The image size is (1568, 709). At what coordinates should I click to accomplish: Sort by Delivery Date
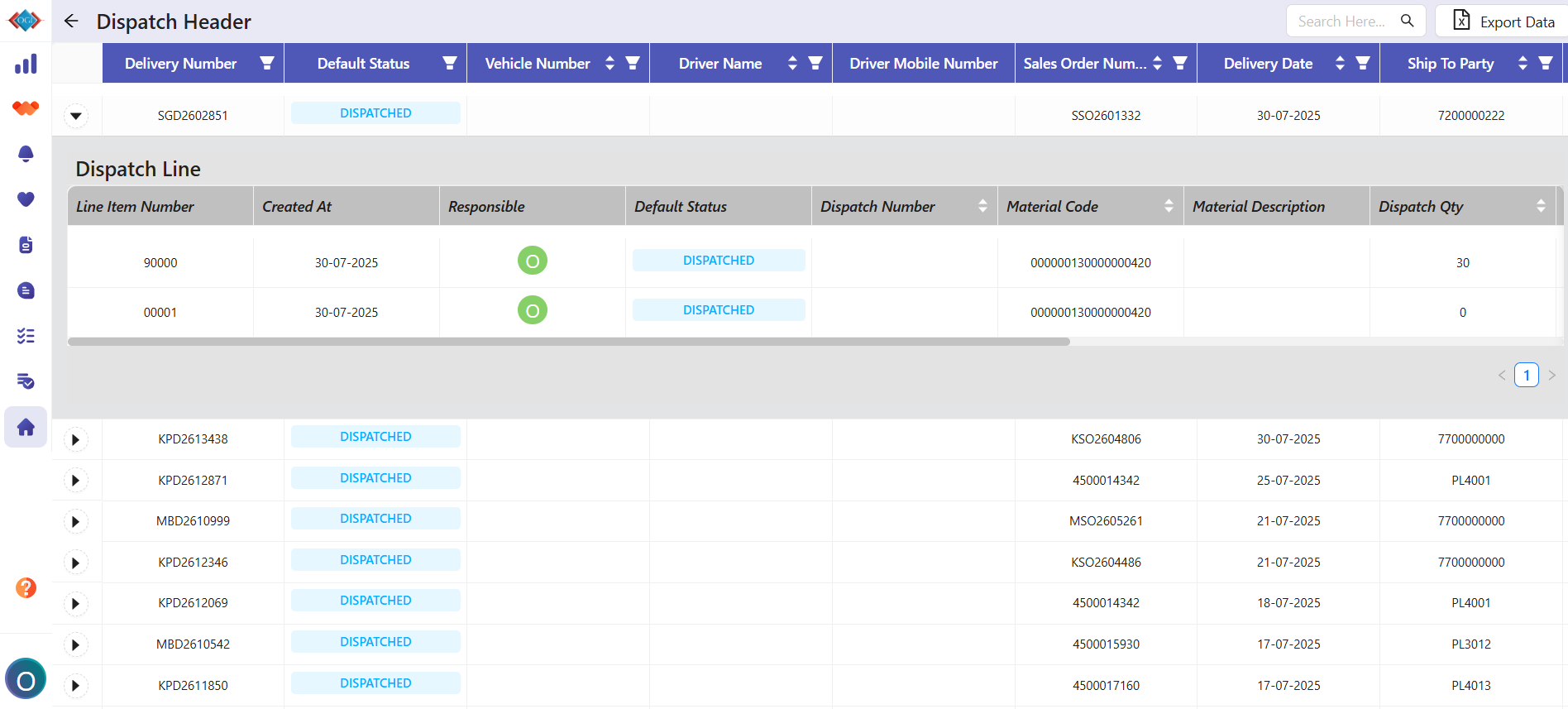coord(1340,63)
